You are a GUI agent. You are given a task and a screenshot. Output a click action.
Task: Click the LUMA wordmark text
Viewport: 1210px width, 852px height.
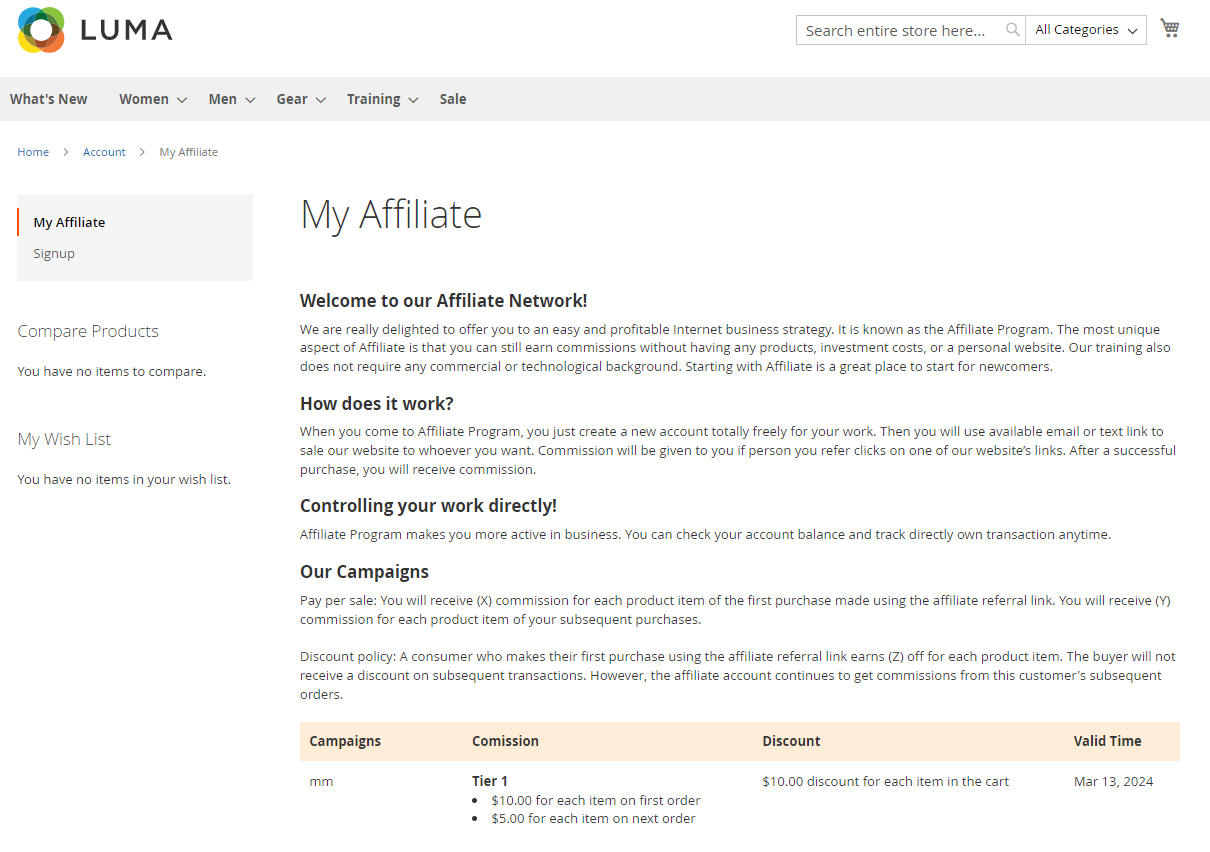pos(126,30)
